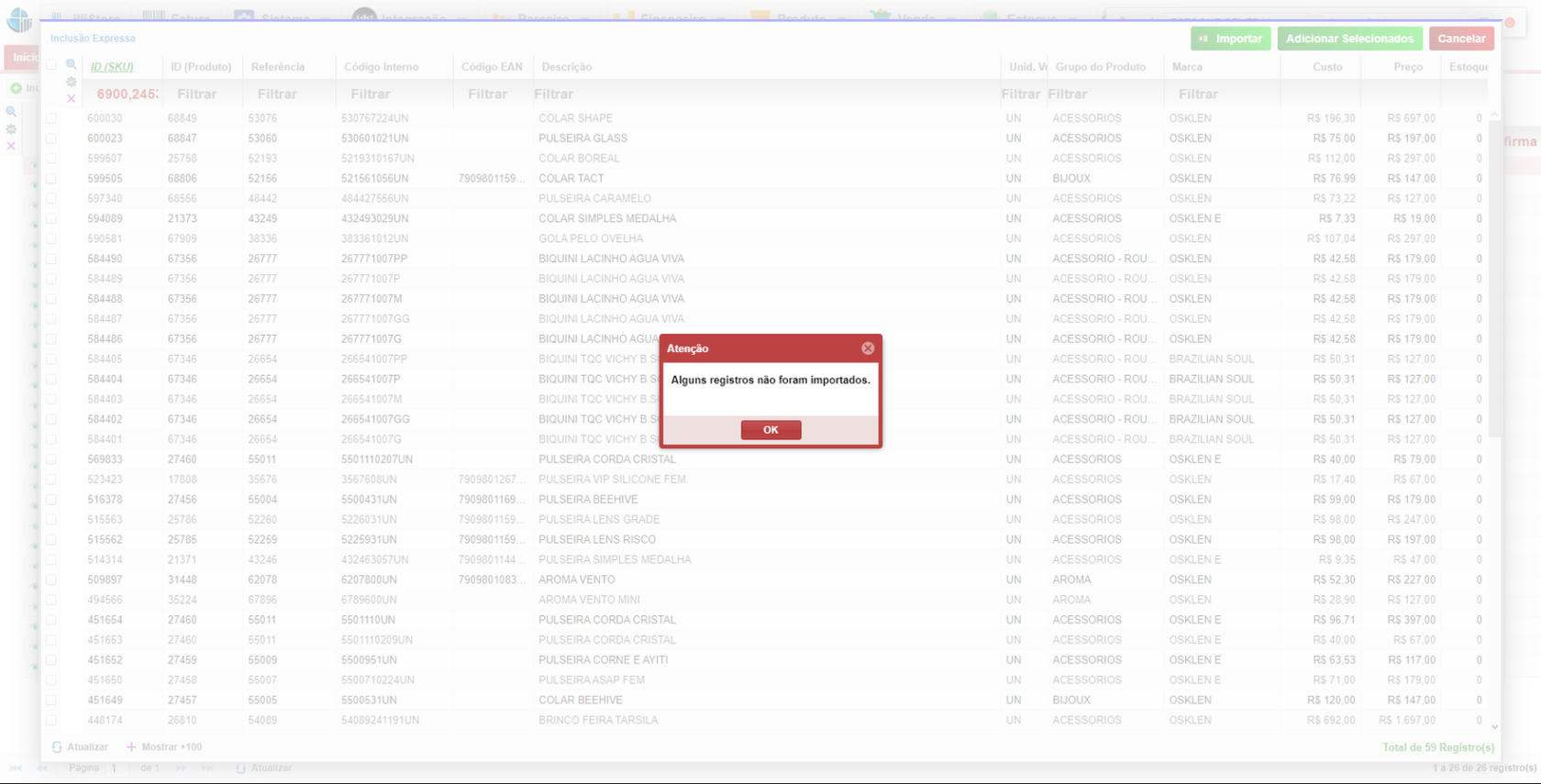Click the Descrição column header
The image size is (1541, 784).
pyautogui.click(x=567, y=67)
